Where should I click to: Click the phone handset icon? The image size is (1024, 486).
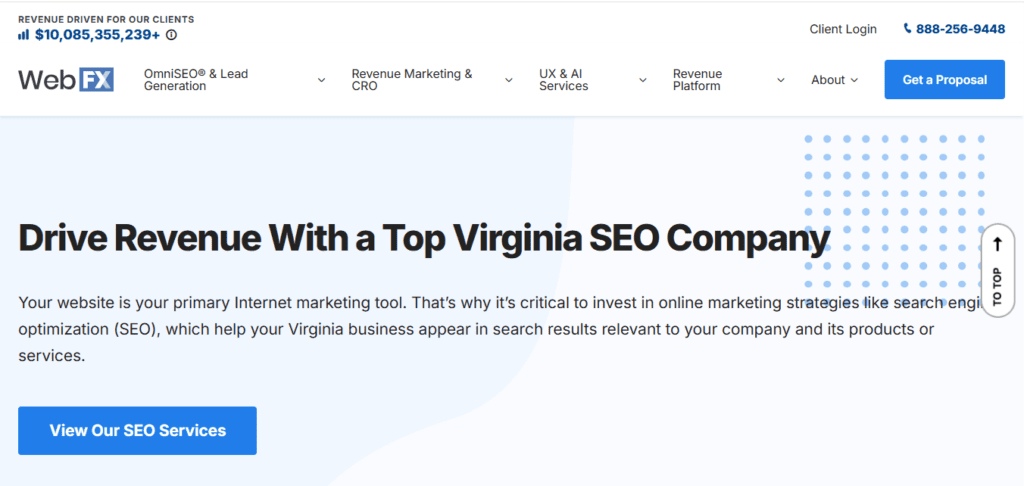pyautogui.click(x=907, y=29)
